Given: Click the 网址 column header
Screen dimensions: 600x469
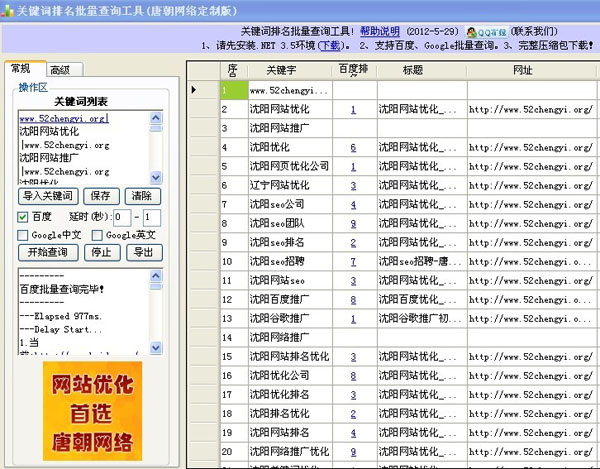Looking at the screenshot, I should pos(532,70).
